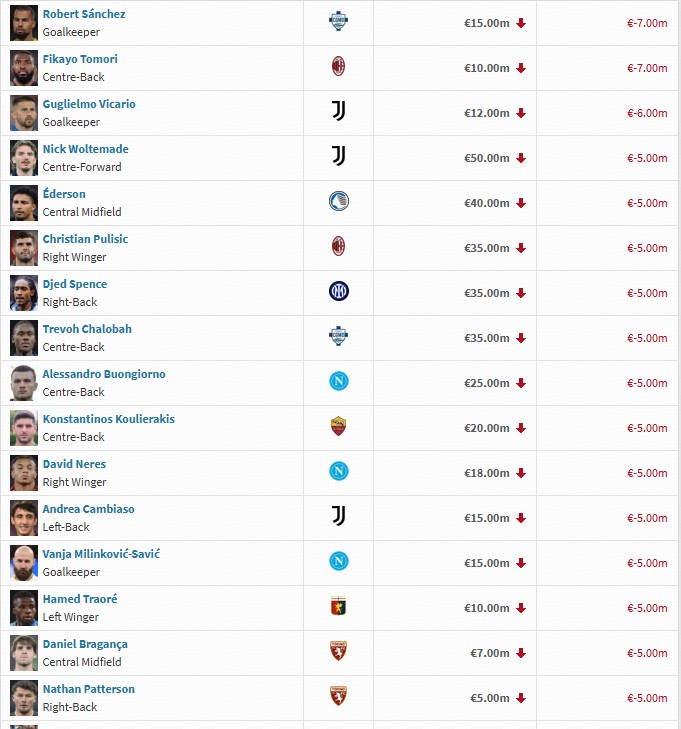Image resolution: width=681 pixels, height=729 pixels.
Task: Open Christian Pulisic player profile link
Action: tap(86, 239)
